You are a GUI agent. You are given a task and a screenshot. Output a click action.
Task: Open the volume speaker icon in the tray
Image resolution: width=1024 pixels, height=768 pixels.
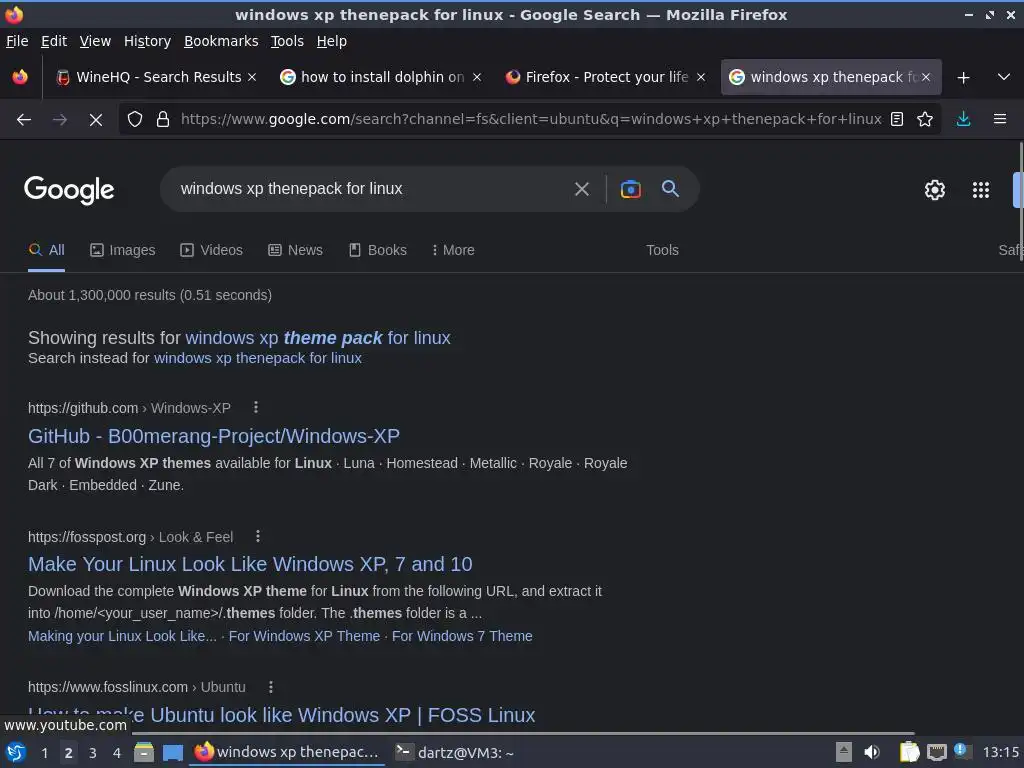pos(872,752)
